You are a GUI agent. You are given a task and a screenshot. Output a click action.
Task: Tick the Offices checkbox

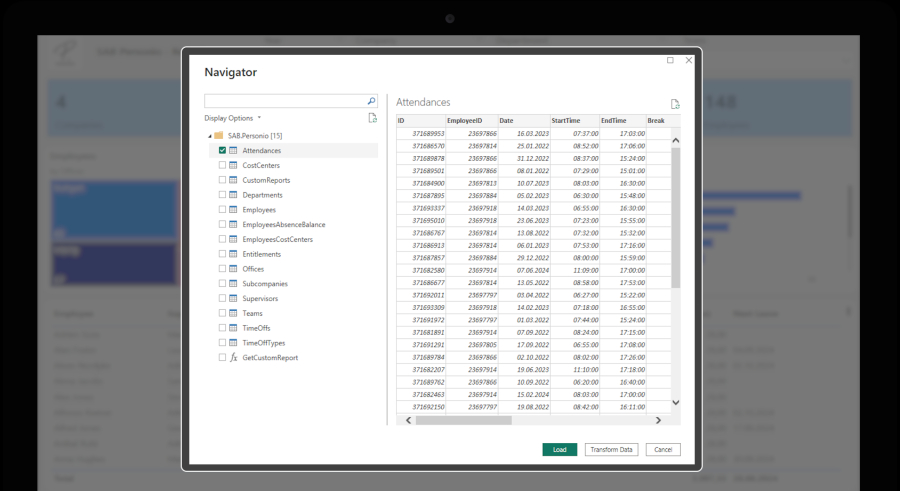[x=222, y=269]
